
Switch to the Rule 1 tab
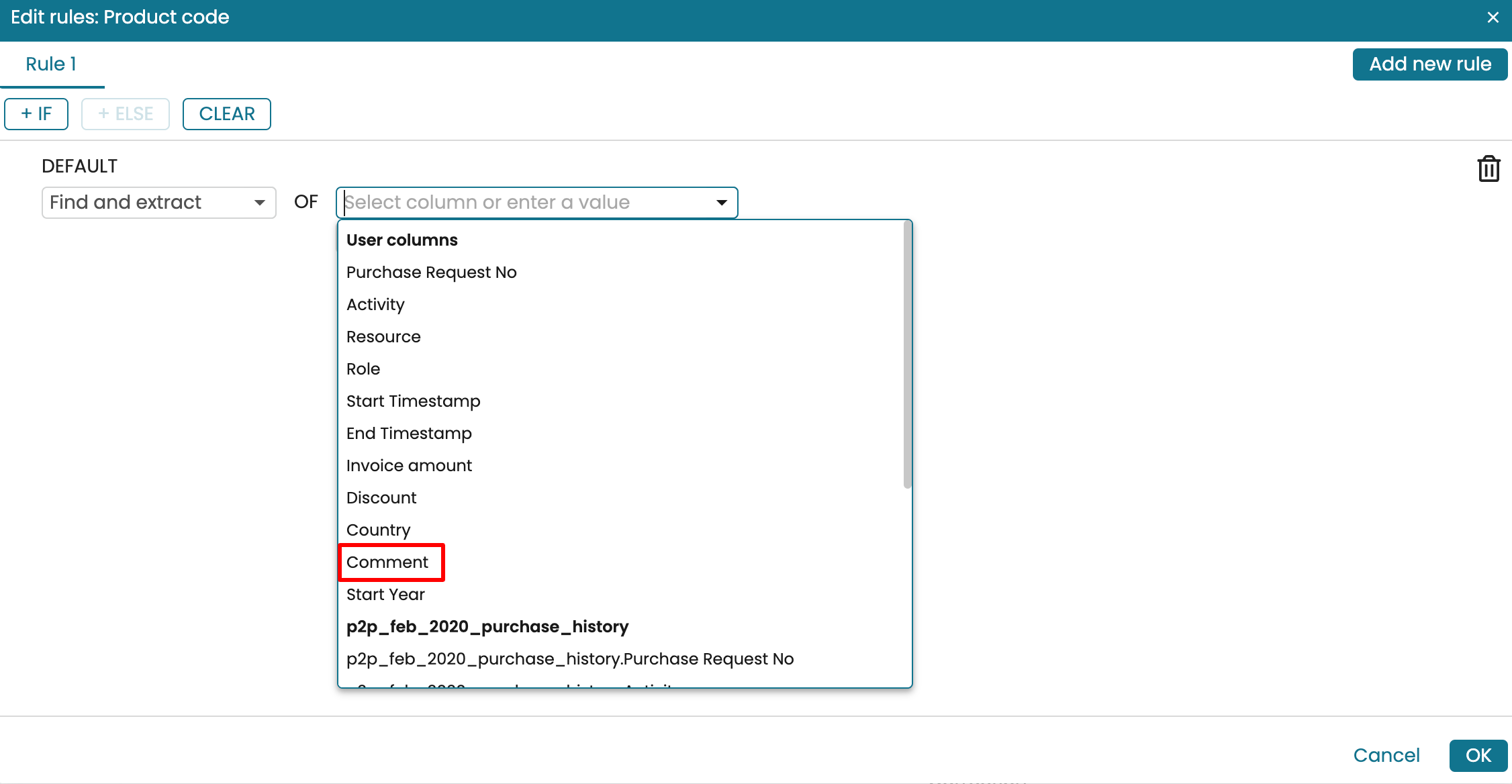tap(51, 64)
